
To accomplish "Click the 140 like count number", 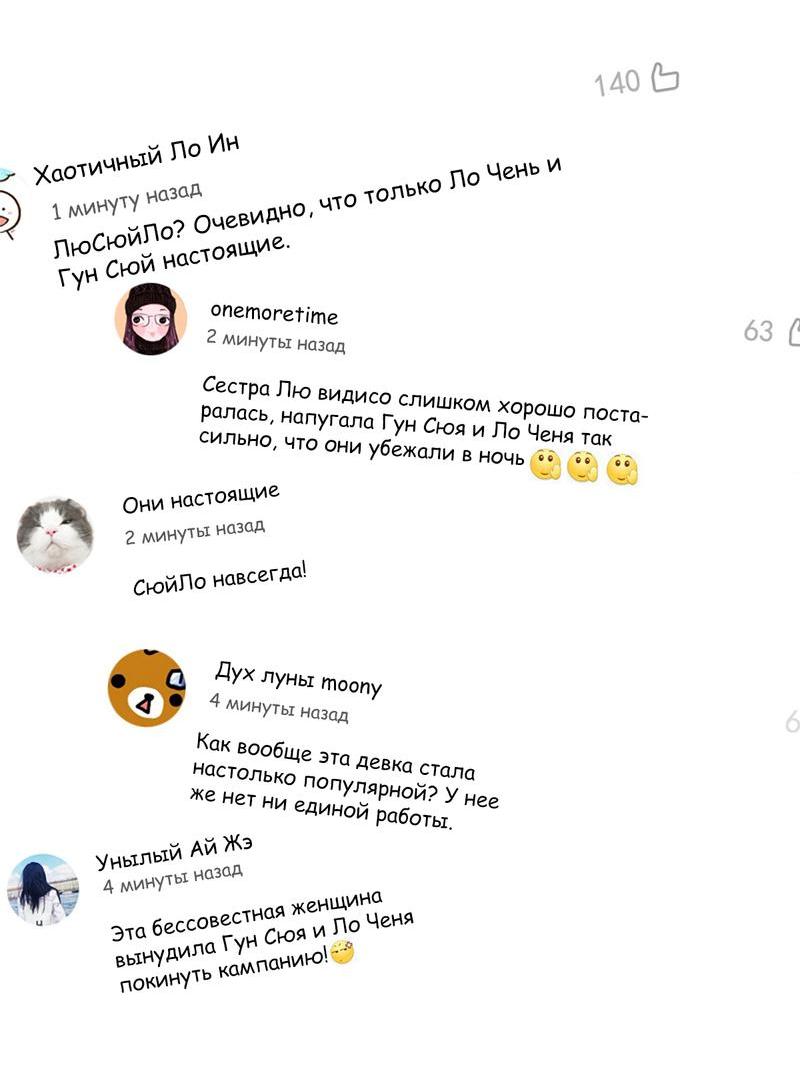I will point(617,83).
